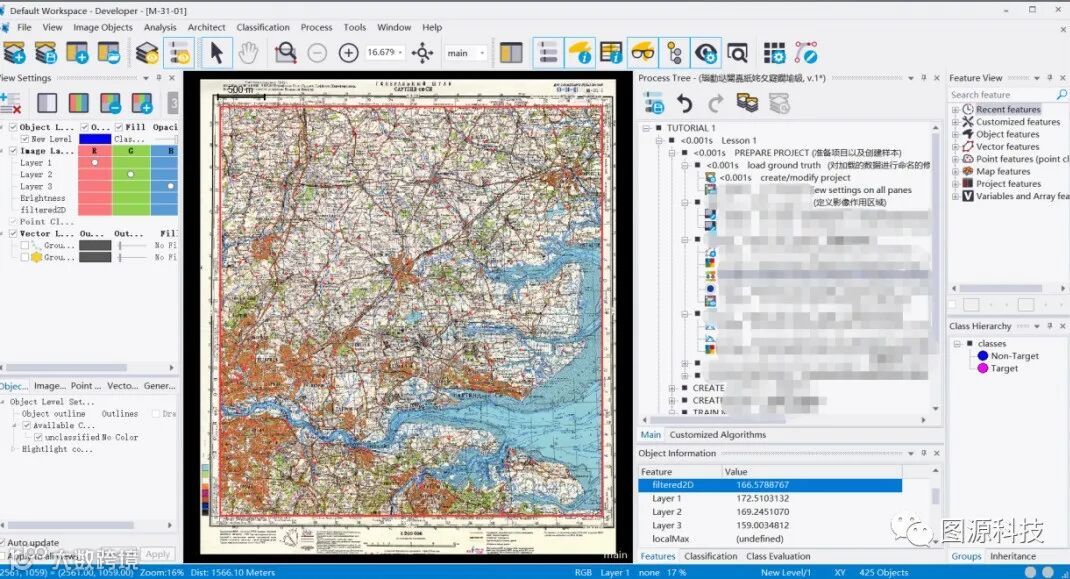Click the Apply button
Screen dimensions: 1070x579
pos(158,554)
